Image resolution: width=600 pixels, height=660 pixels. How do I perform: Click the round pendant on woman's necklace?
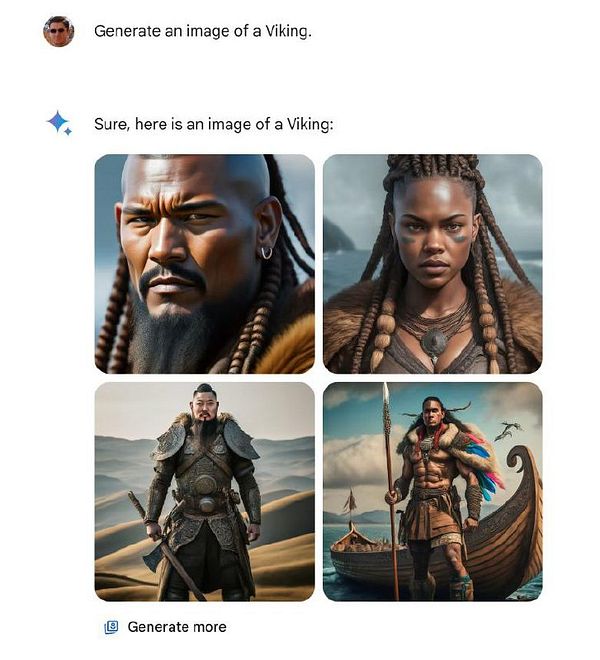pyautogui.click(x=434, y=341)
